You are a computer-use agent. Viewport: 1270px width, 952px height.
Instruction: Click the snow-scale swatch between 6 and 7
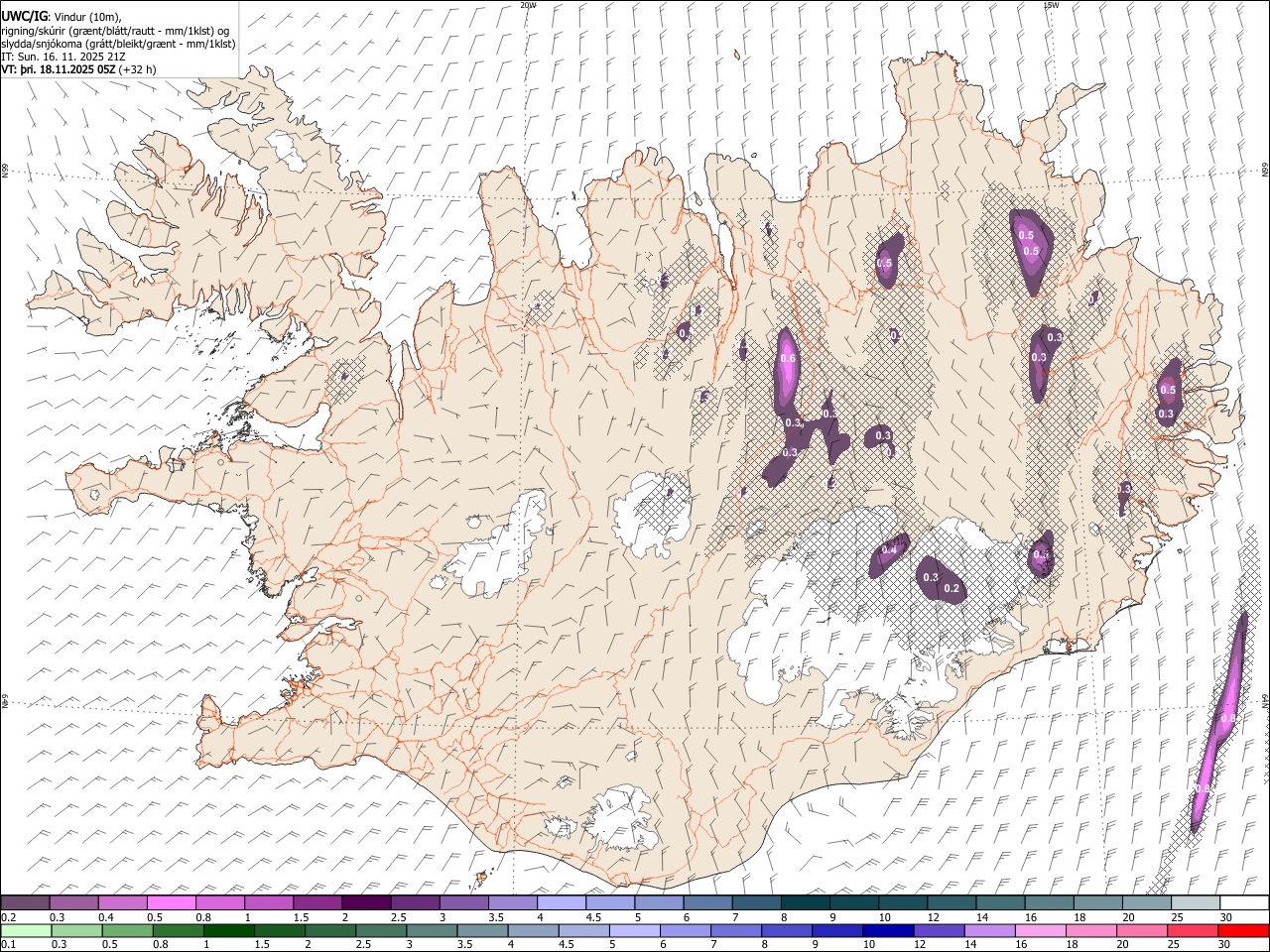pos(706,902)
